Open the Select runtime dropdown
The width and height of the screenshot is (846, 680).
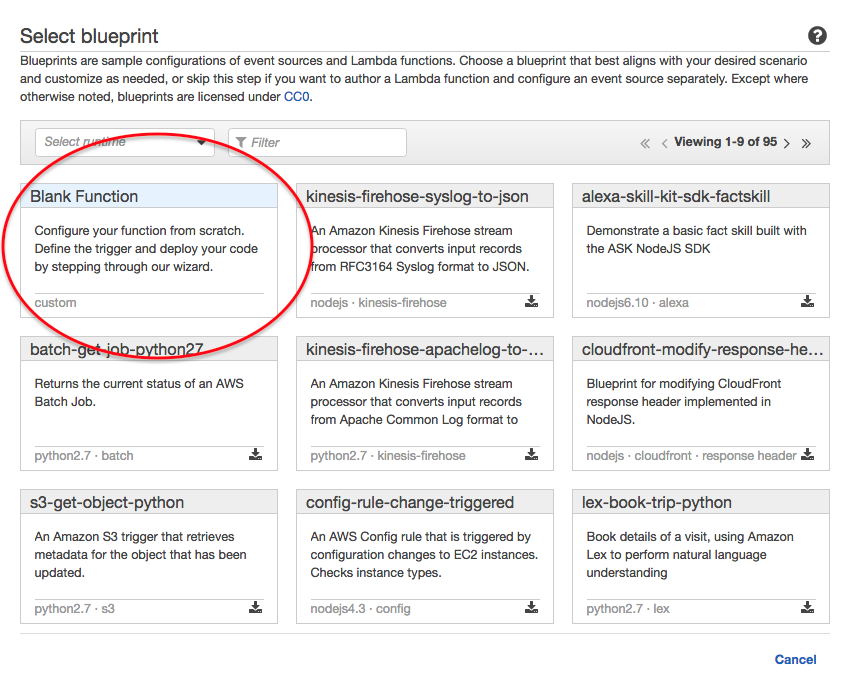[x=125, y=142]
